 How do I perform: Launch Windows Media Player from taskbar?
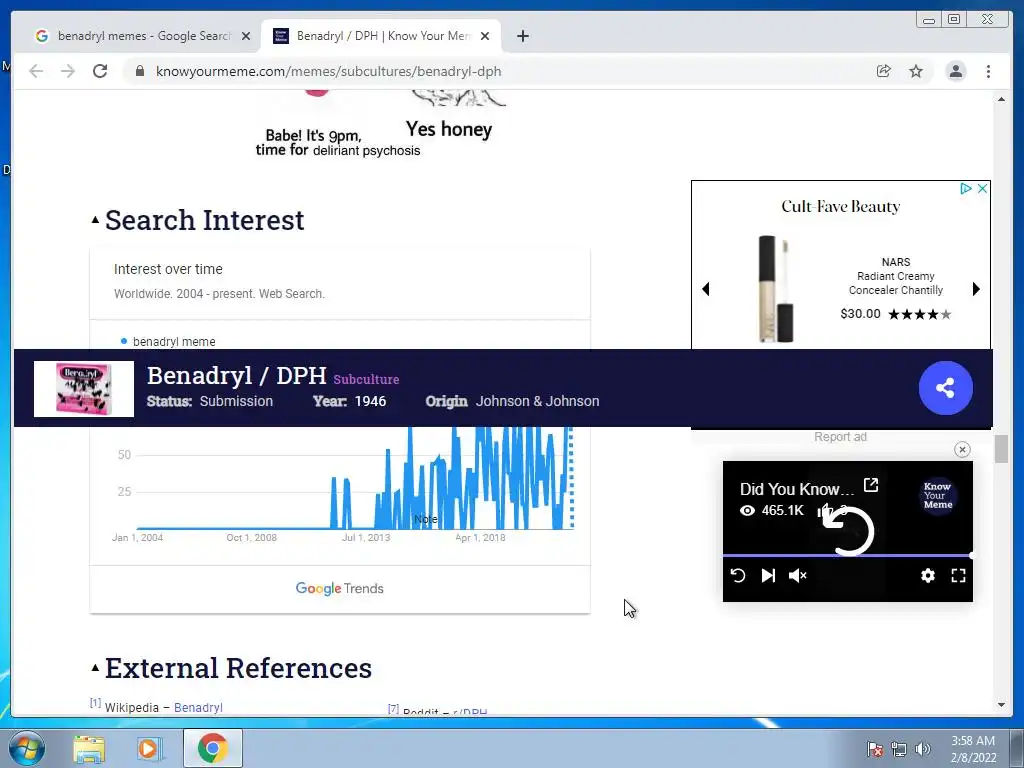click(x=148, y=749)
